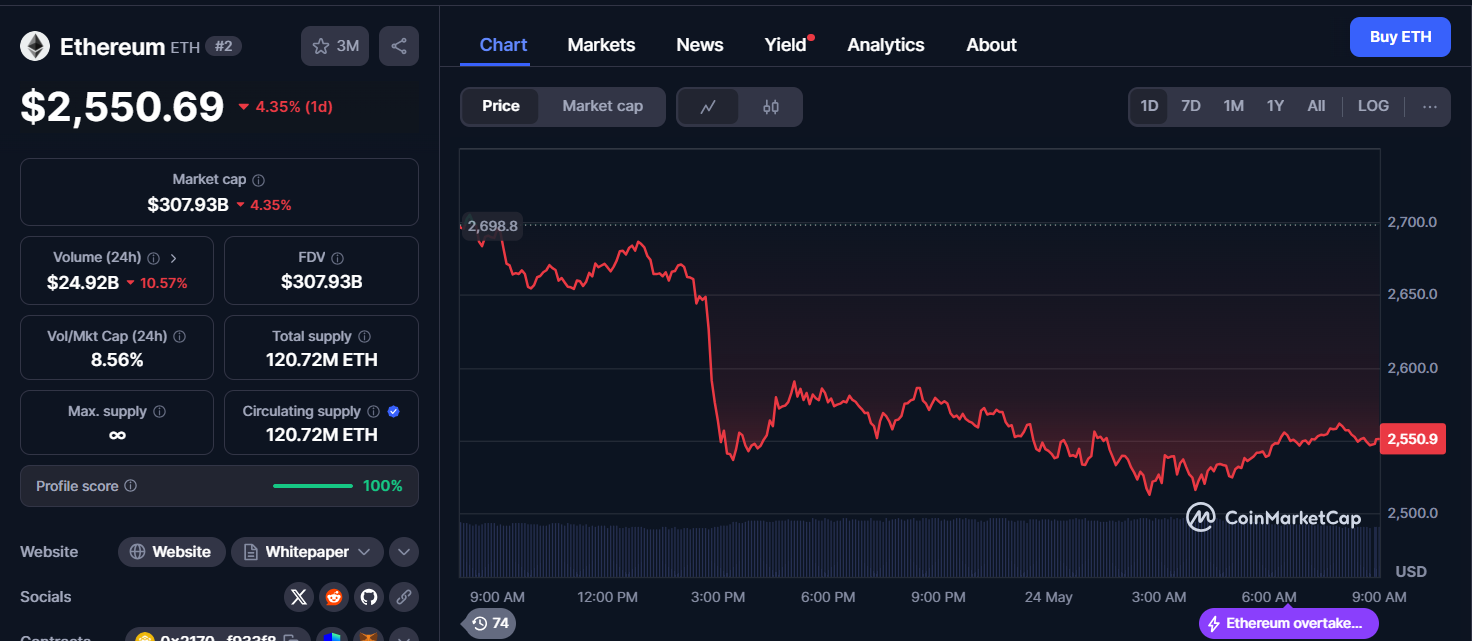Open the Ethereum overtakes news pill
The height and width of the screenshot is (641, 1472).
tap(1288, 624)
